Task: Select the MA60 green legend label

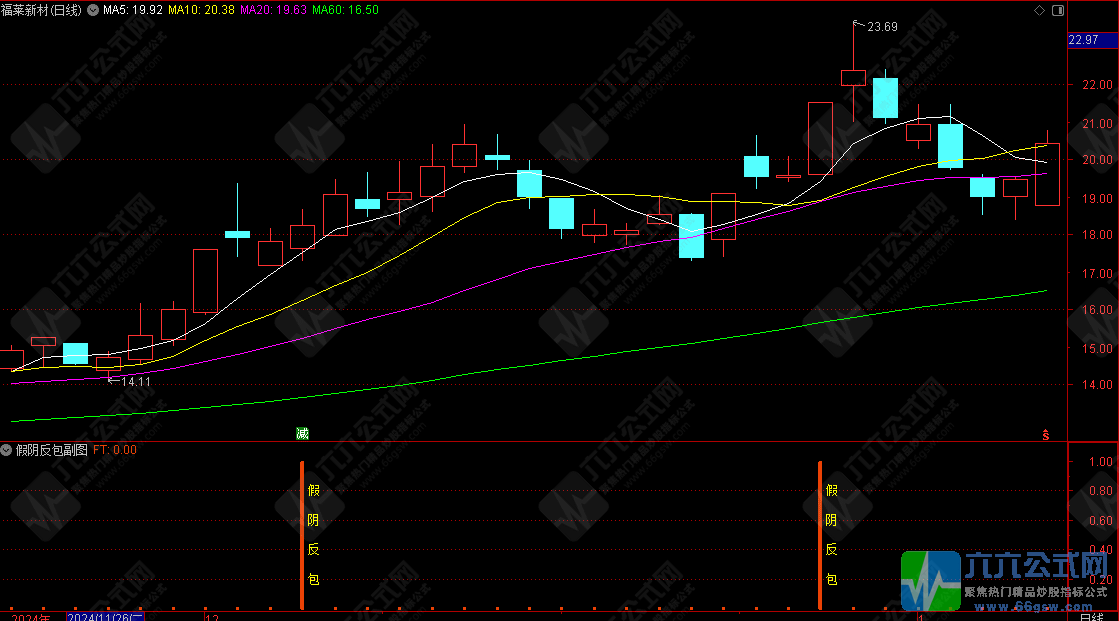Action: click(345, 10)
